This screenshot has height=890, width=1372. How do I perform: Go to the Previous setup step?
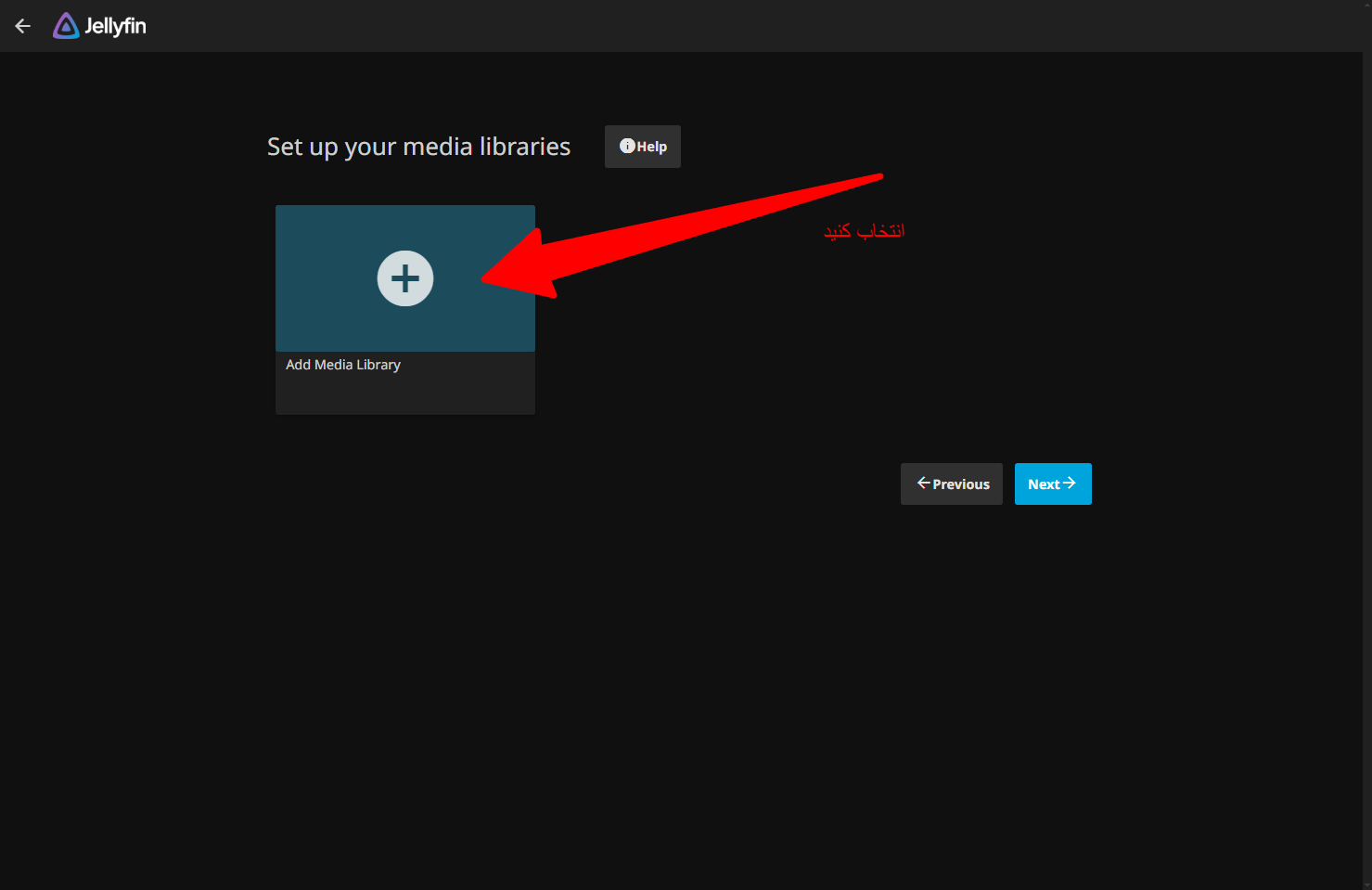tap(952, 484)
